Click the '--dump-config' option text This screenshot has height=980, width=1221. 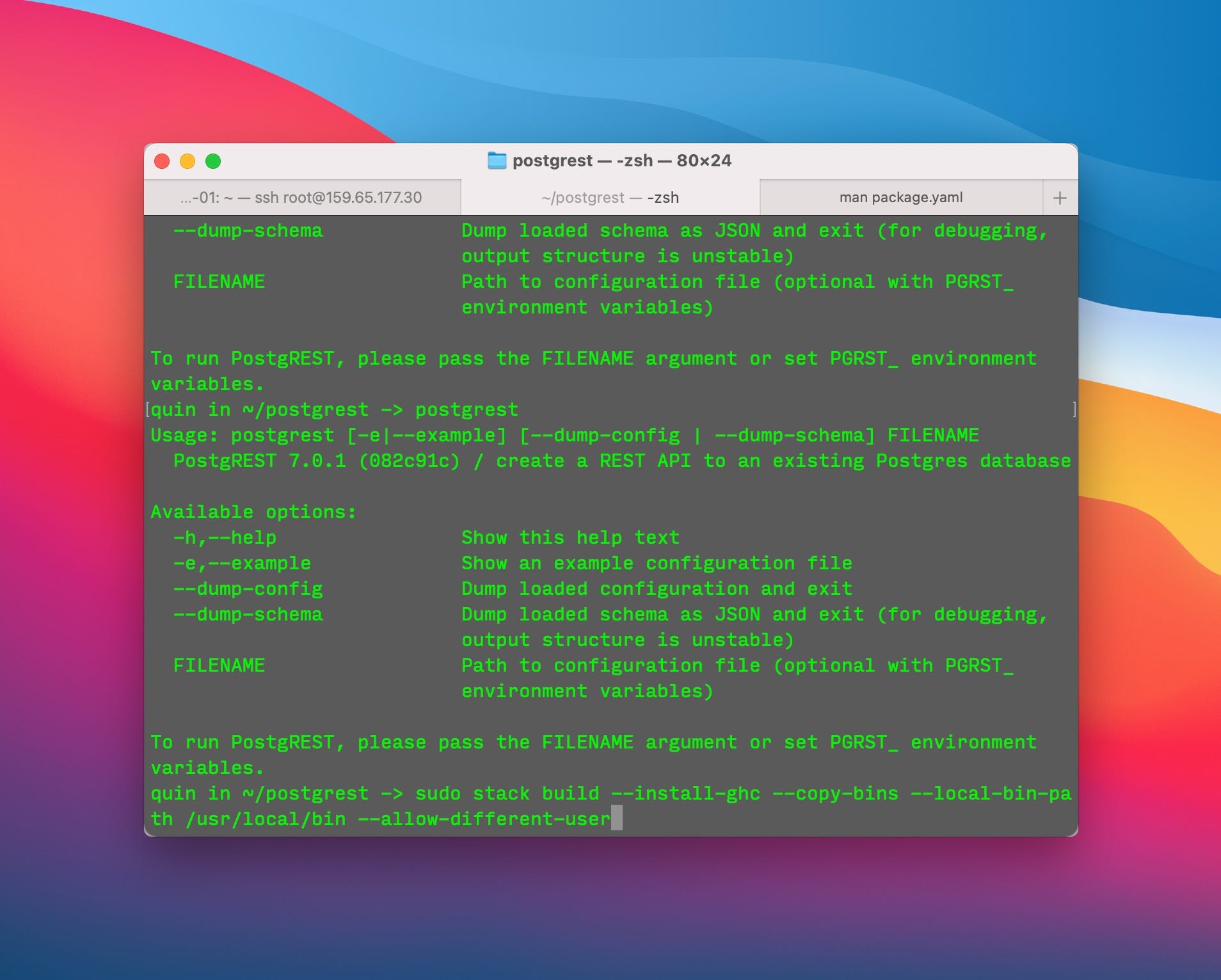point(248,589)
